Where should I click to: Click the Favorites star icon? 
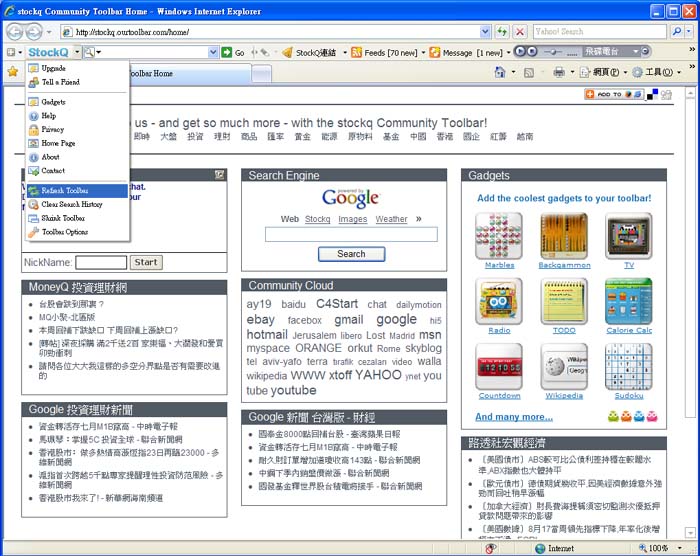(x=13, y=71)
